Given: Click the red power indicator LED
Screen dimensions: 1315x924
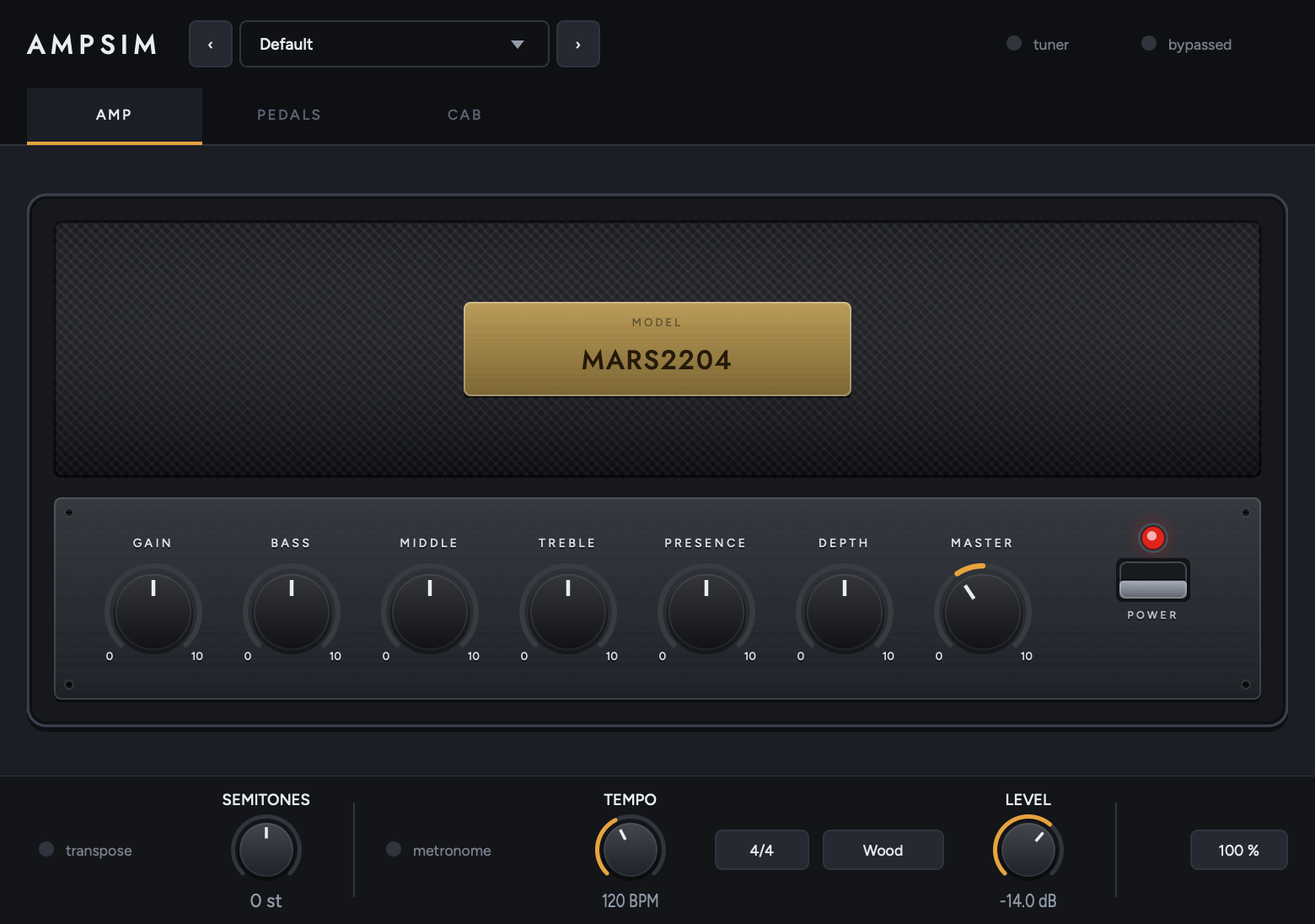Looking at the screenshot, I should click(x=1152, y=537).
